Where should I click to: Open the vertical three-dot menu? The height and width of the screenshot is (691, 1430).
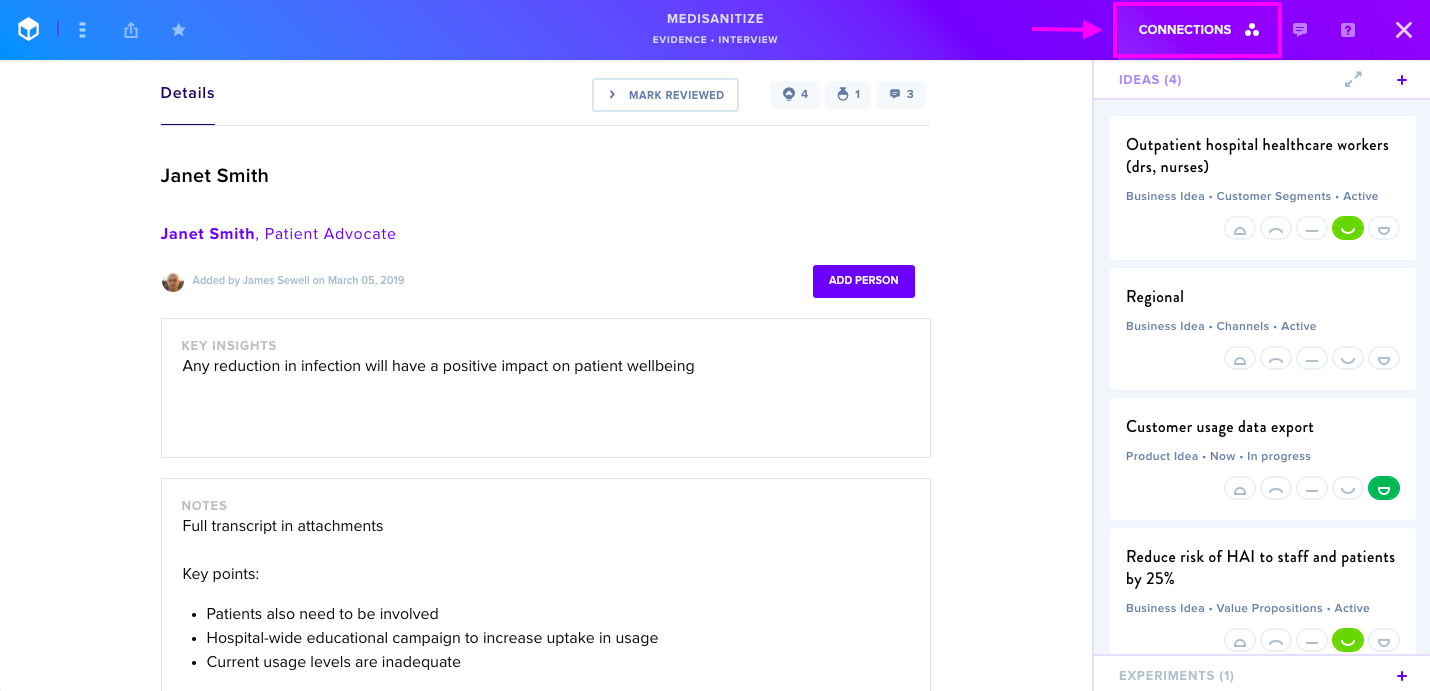83,30
